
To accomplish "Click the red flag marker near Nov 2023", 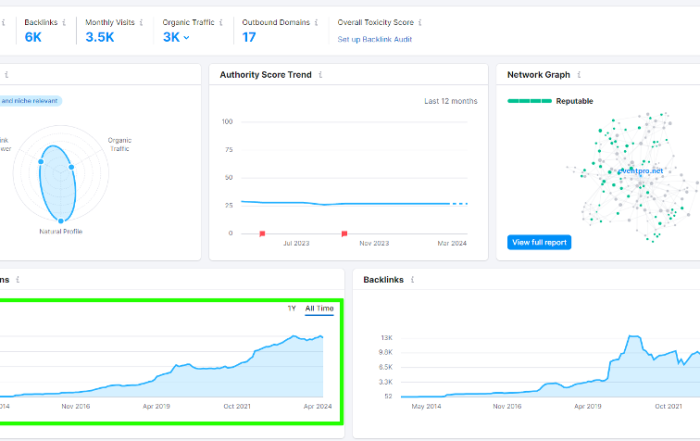I will [344, 233].
